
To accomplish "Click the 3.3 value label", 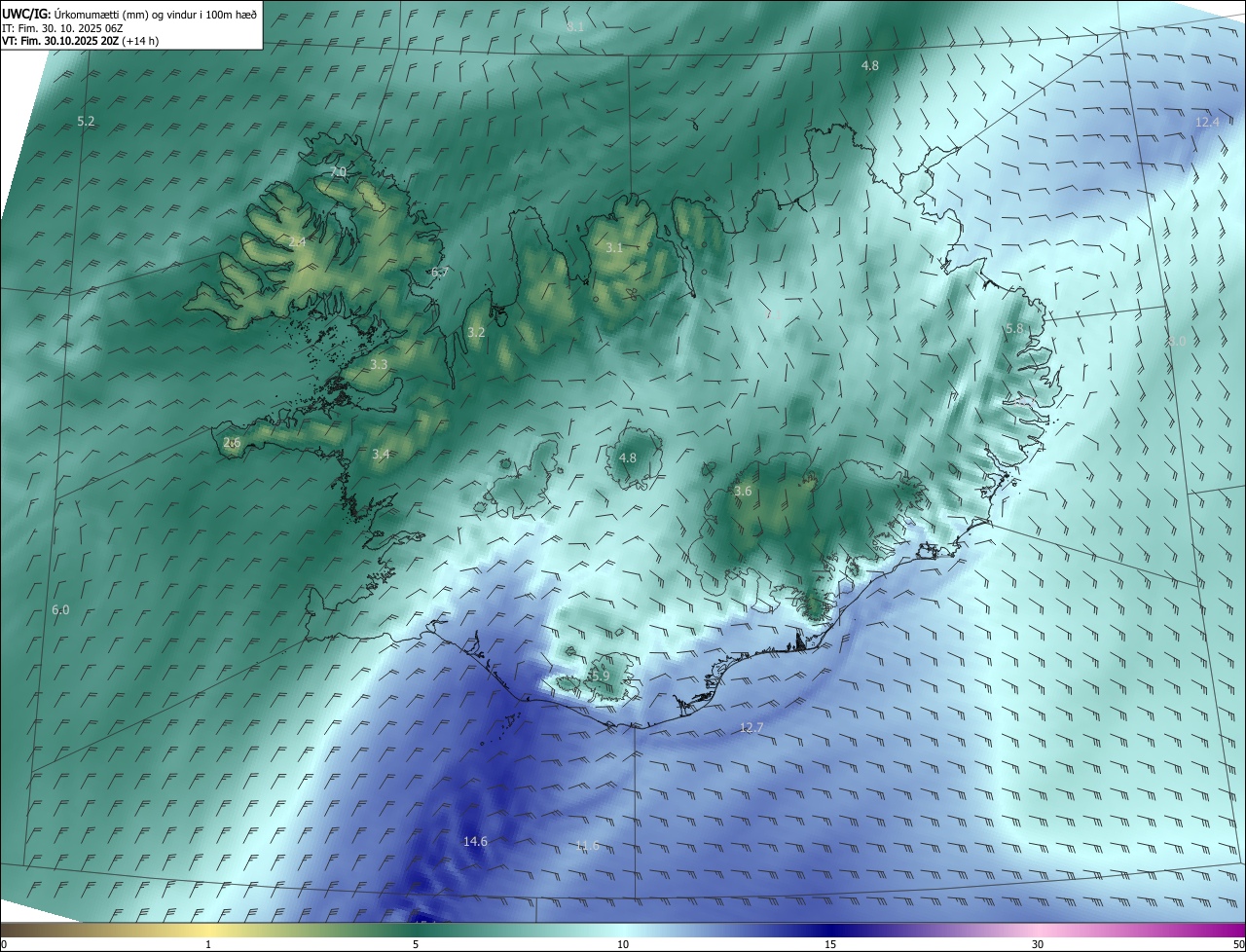I will (379, 365).
